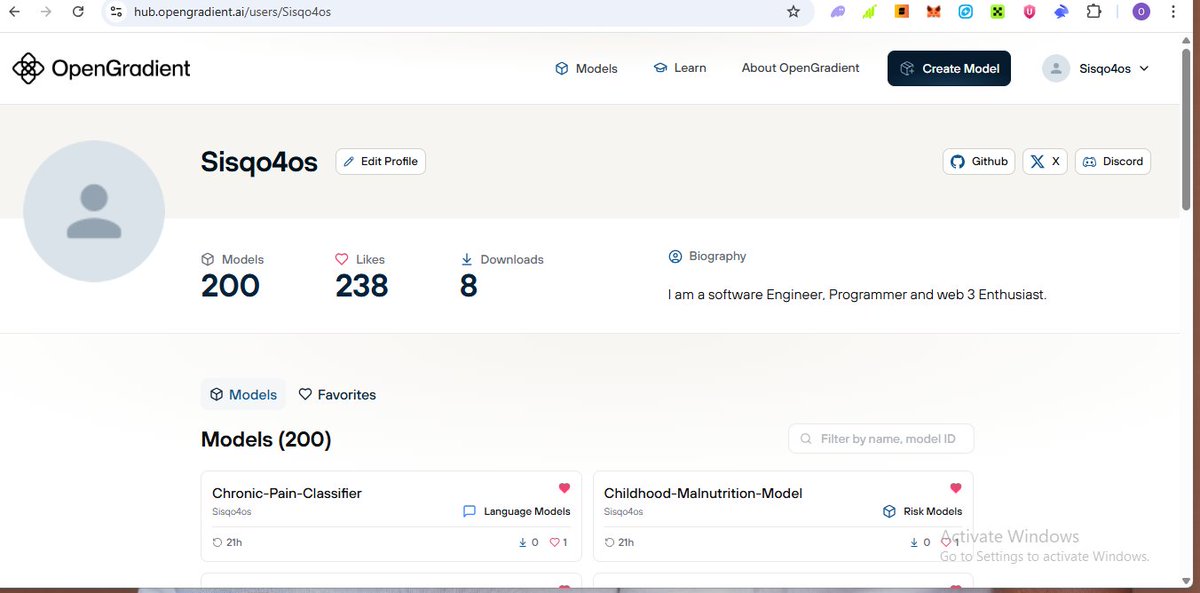Image resolution: width=1200 pixels, height=593 pixels.
Task: Expand the Sisqo4os account dropdown
Action: [x=1096, y=68]
